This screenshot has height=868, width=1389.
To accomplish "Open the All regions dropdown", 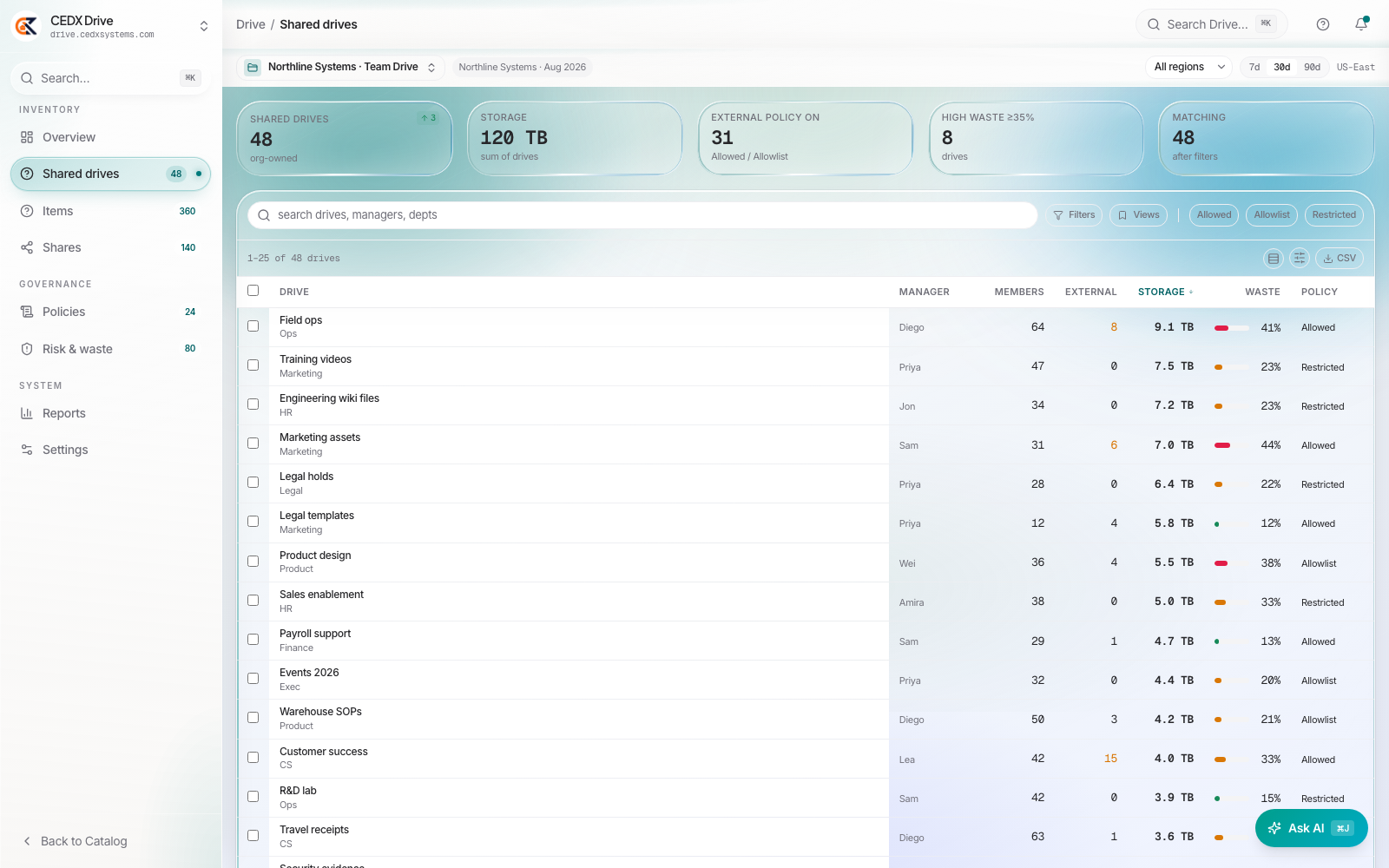I will (1188, 67).
